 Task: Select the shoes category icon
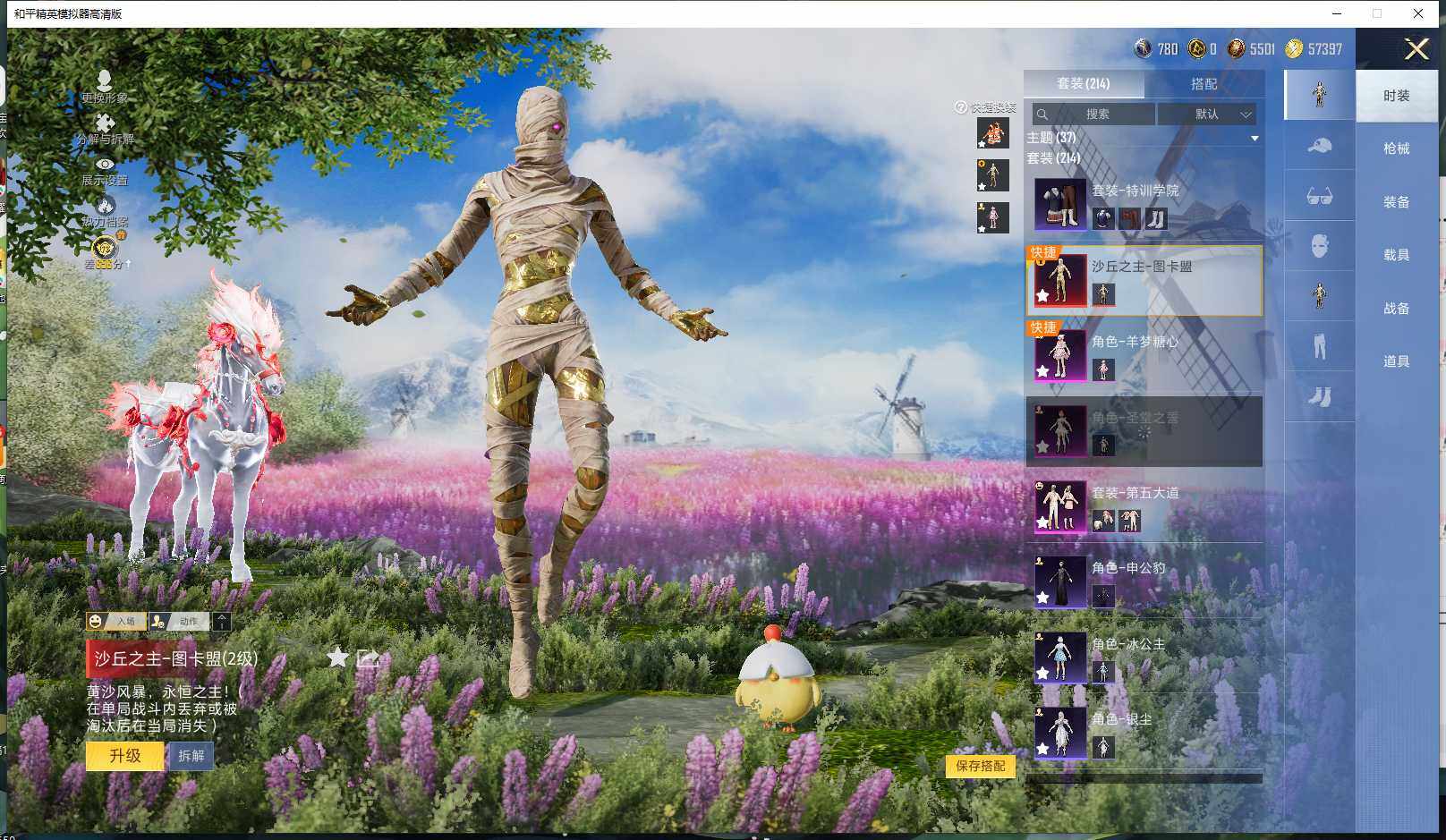coord(1319,395)
